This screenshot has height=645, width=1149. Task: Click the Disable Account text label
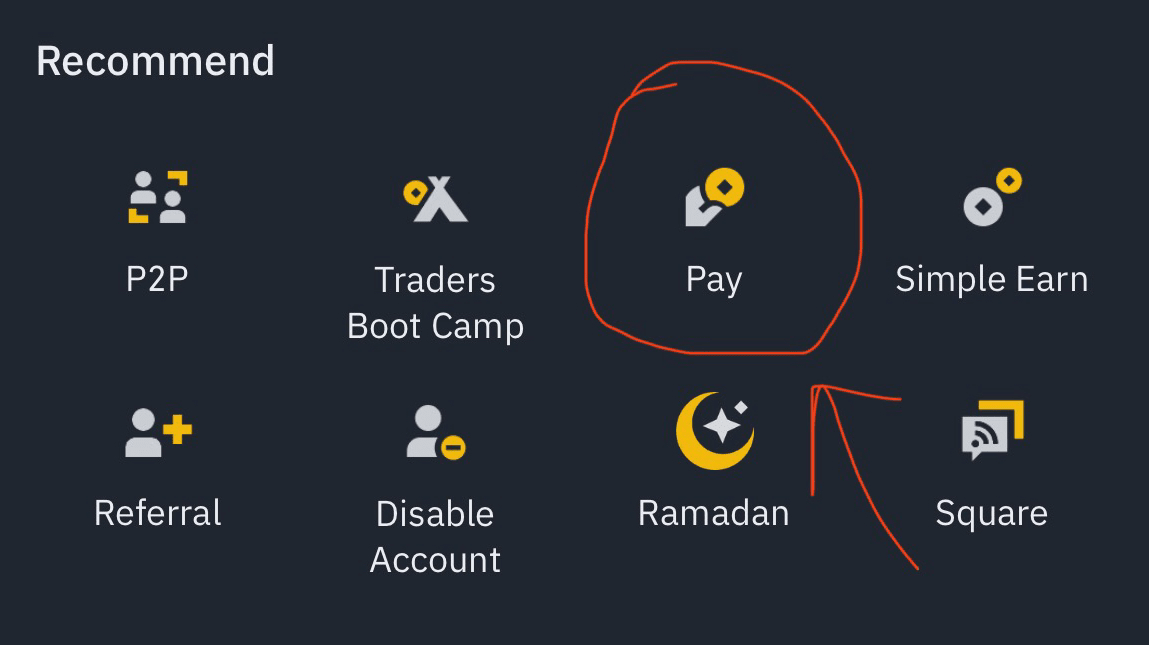pyautogui.click(x=435, y=537)
